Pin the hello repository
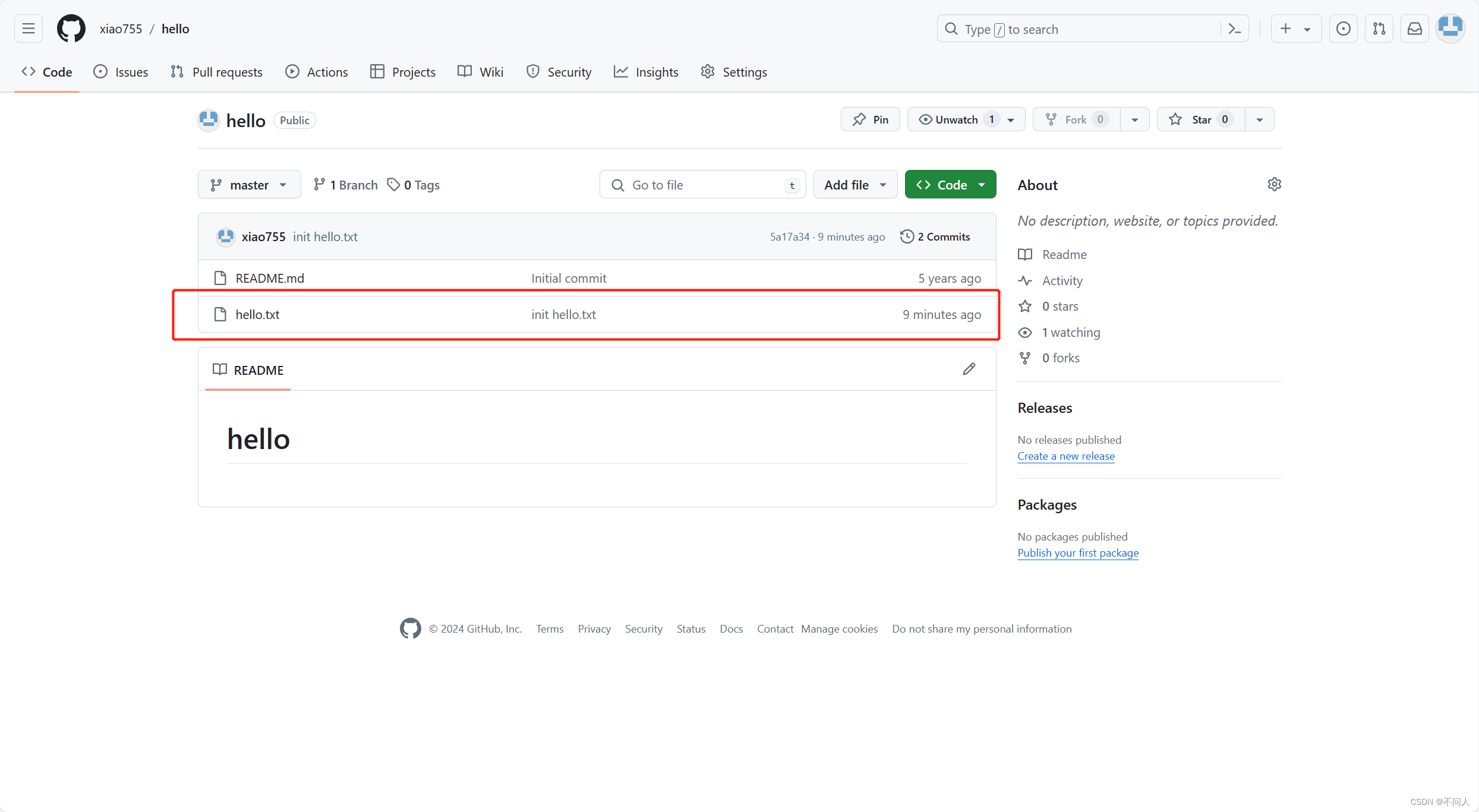This screenshot has width=1479, height=812. [871, 119]
